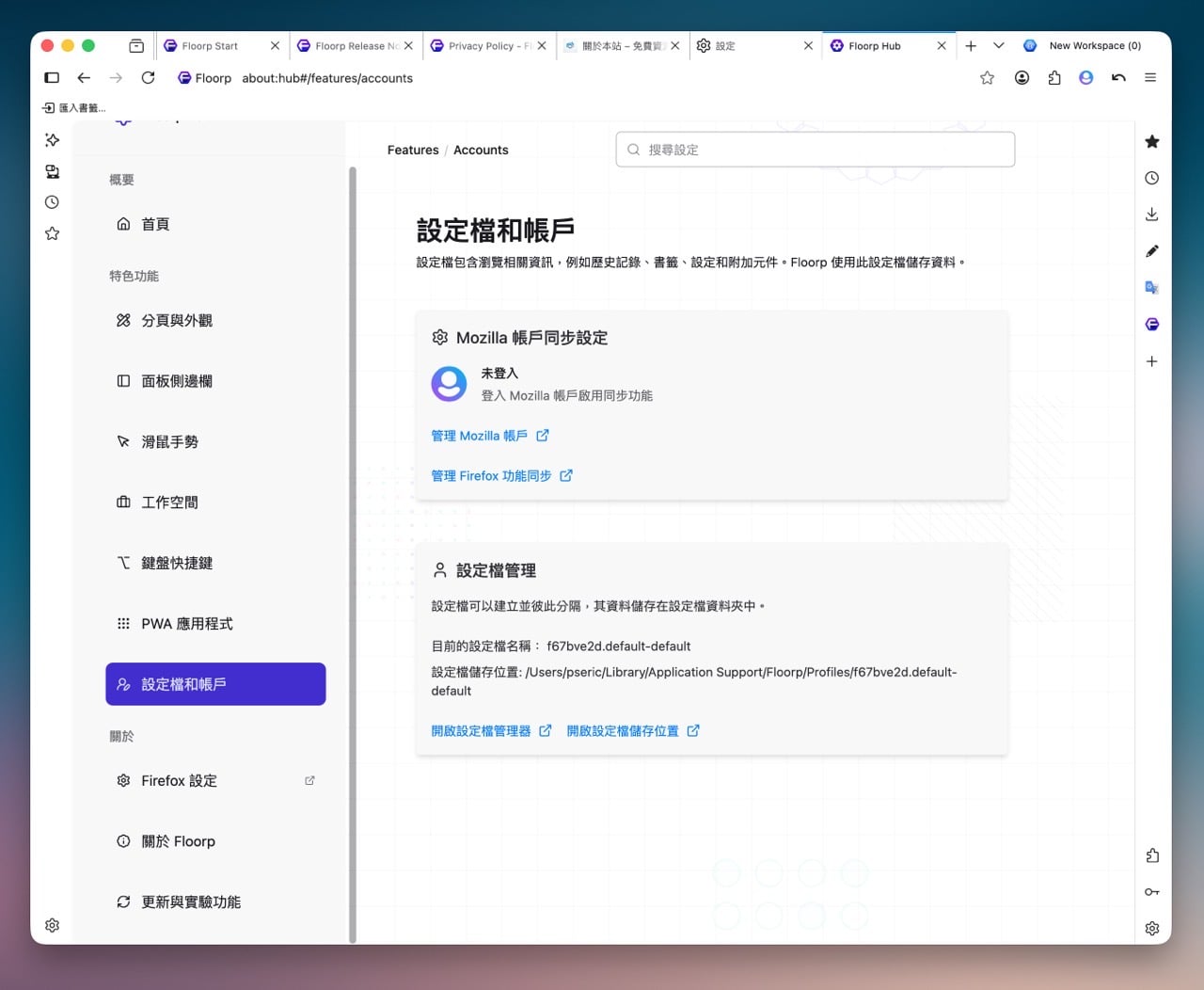Open the 鍵盤快捷鍵 section
Viewport: 1204px width, 990px height.
(215, 563)
